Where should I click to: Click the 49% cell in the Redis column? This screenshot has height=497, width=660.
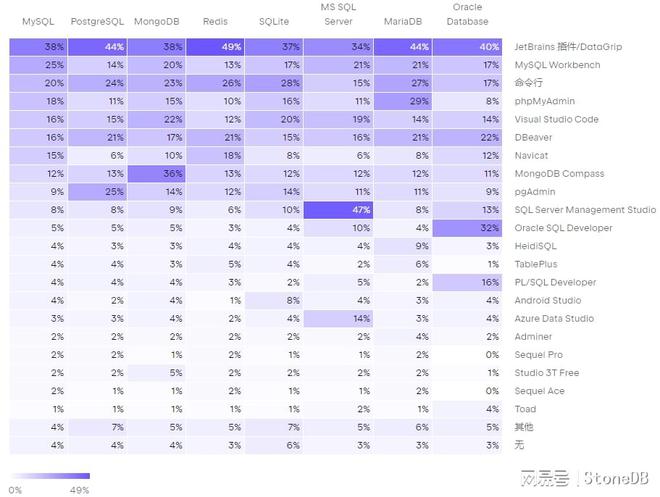pyautogui.click(x=214, y=47)
